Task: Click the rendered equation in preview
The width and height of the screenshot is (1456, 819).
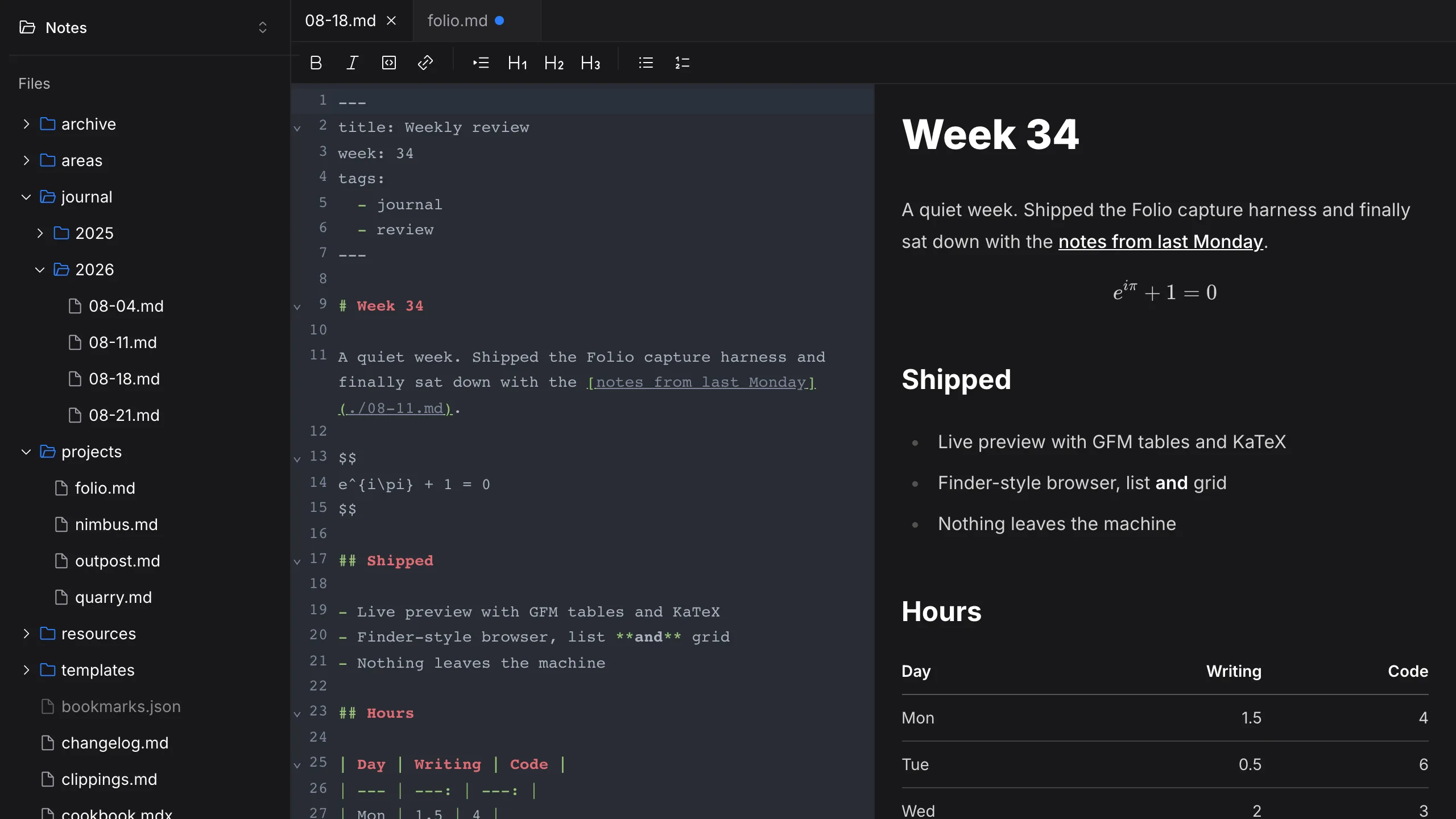Action: [x=1165, y=292]
